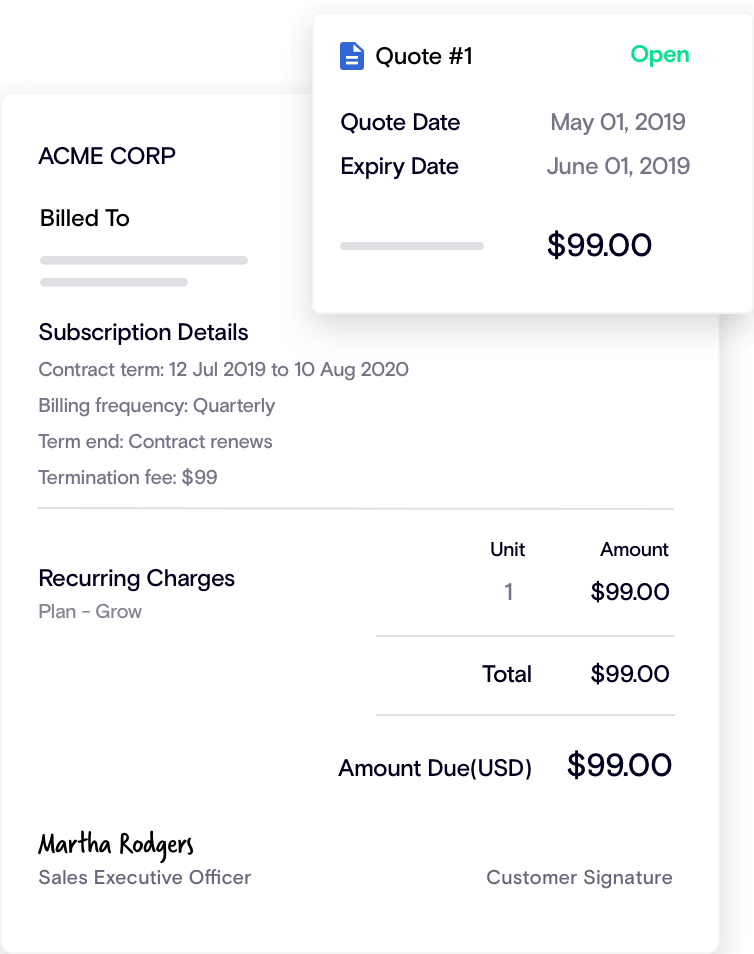Click the Contract term date range line
This screenshot has width=754, height=954.
tap(223, 370)
